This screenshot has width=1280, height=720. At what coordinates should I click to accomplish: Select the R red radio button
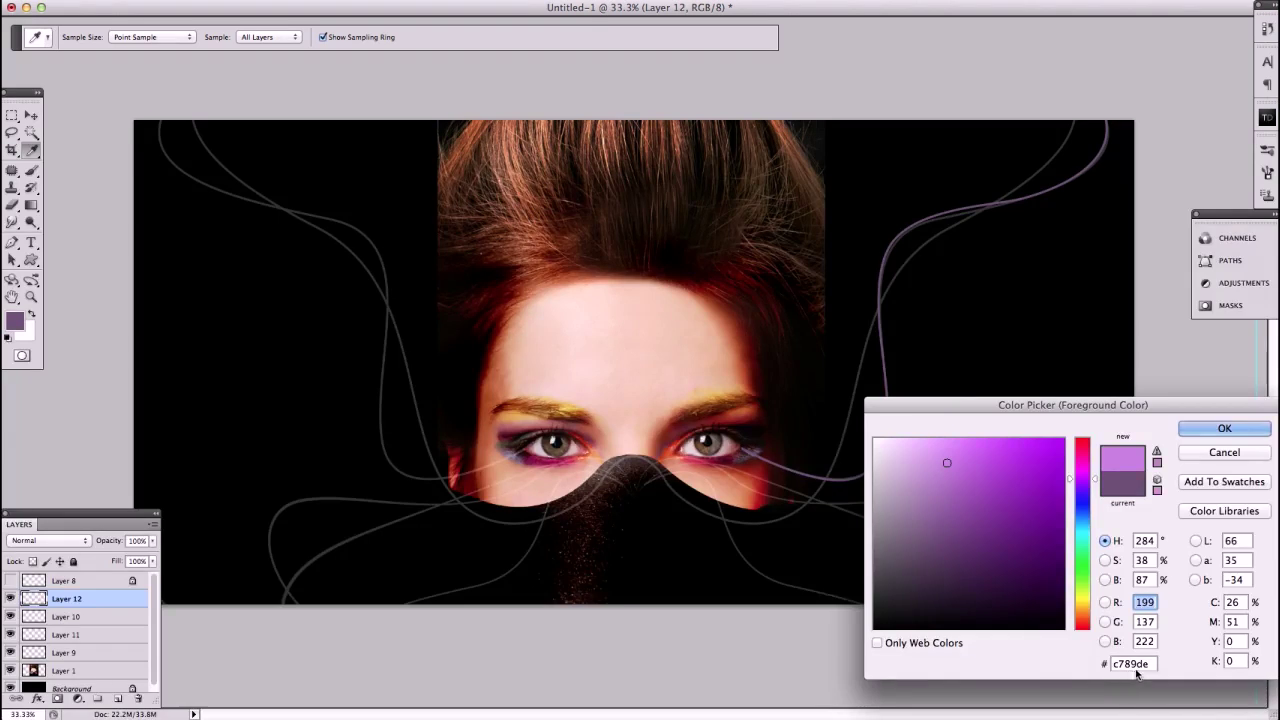point(1105,602)
